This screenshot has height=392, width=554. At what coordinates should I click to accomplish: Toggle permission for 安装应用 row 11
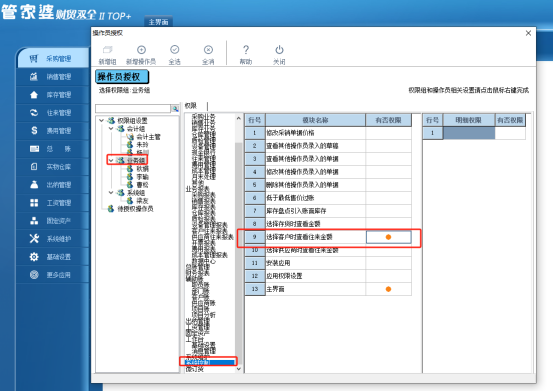click(388, 263)
